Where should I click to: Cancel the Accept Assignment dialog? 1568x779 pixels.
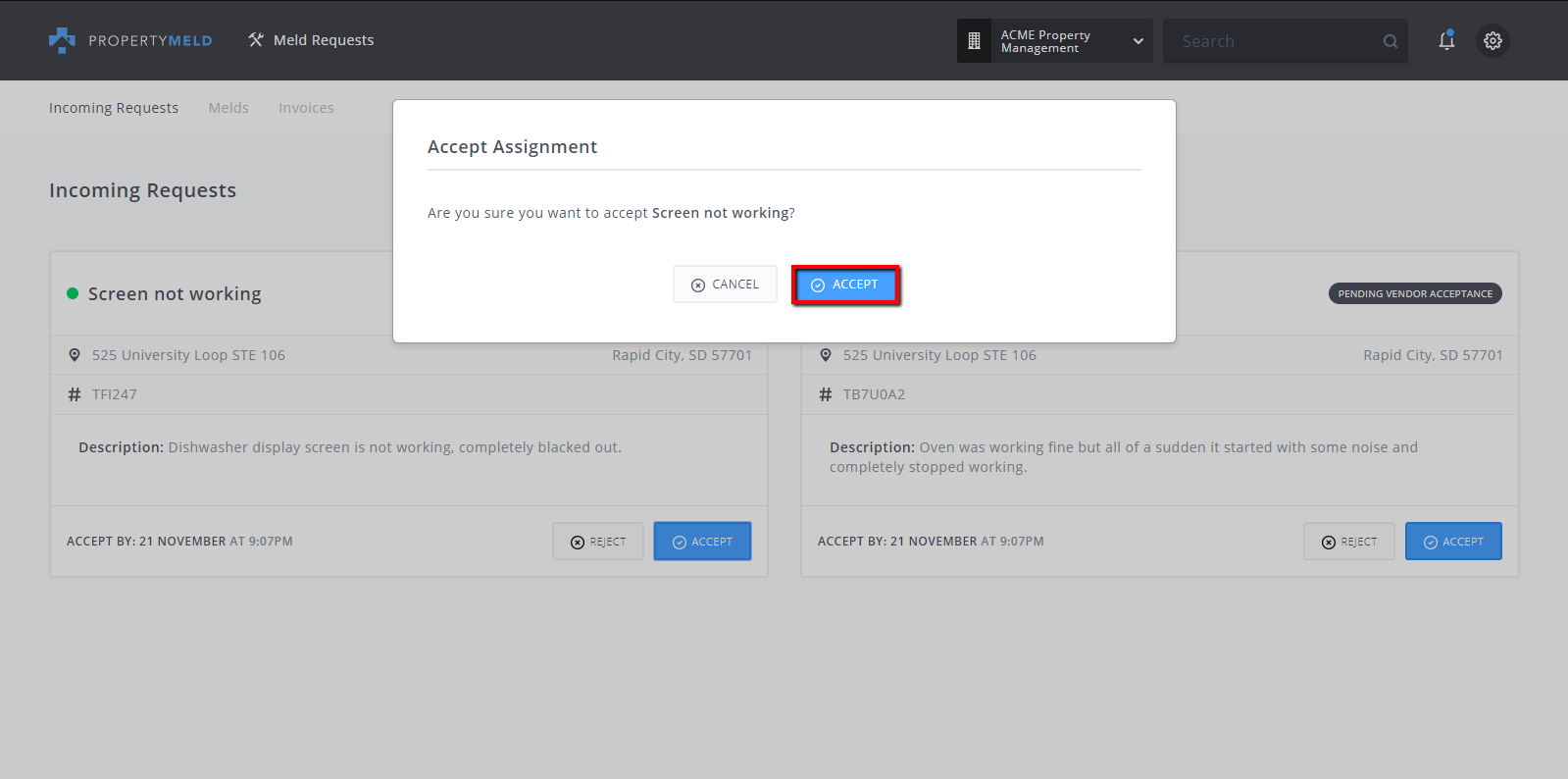click(725, 285)
